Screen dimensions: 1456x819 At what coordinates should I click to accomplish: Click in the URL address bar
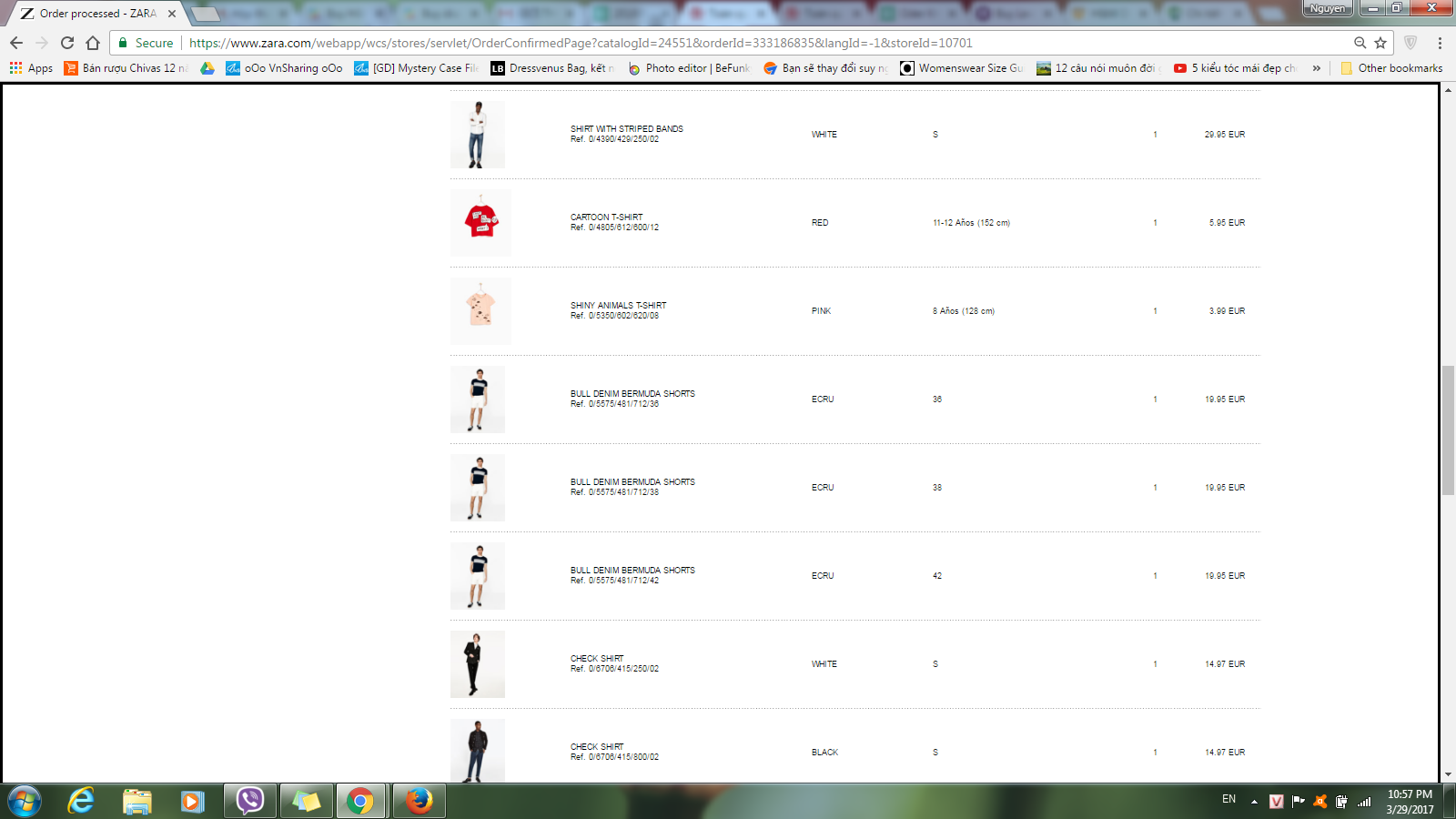pyautogui.click(x=728, y=43)
